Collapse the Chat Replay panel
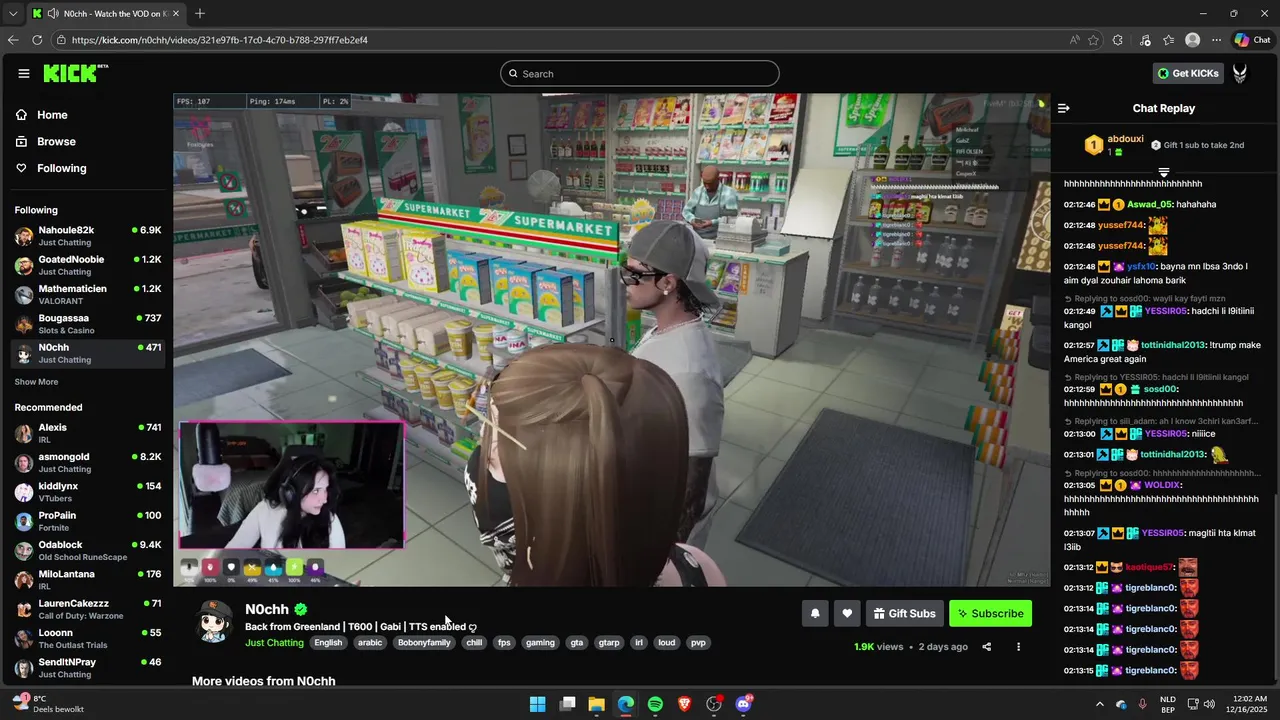Image resolution: width=1280 pixels, height=720 pixels. (x=1064, y=108)
